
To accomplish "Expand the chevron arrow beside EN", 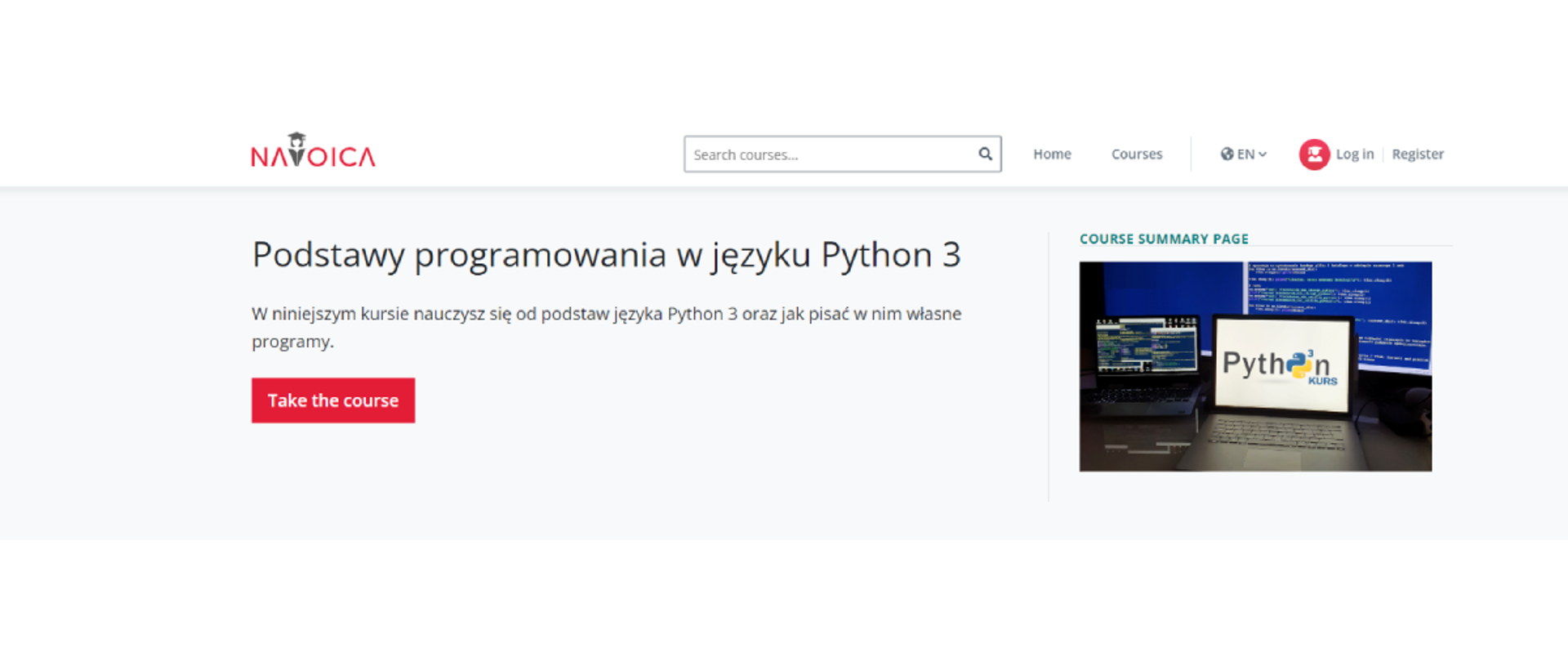I will [x=1263, y=154].
